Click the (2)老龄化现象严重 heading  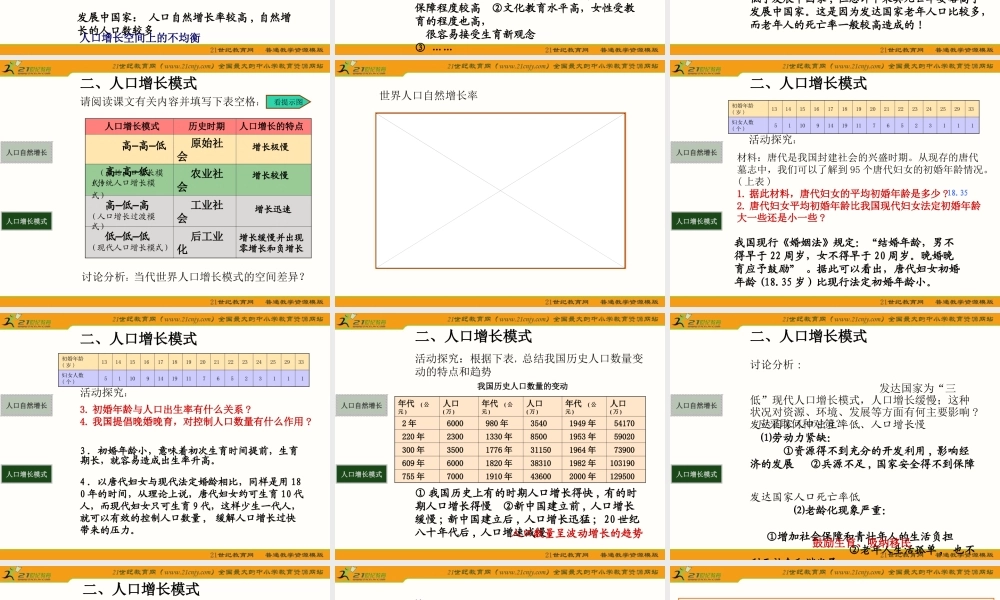(x=839, y=510)
